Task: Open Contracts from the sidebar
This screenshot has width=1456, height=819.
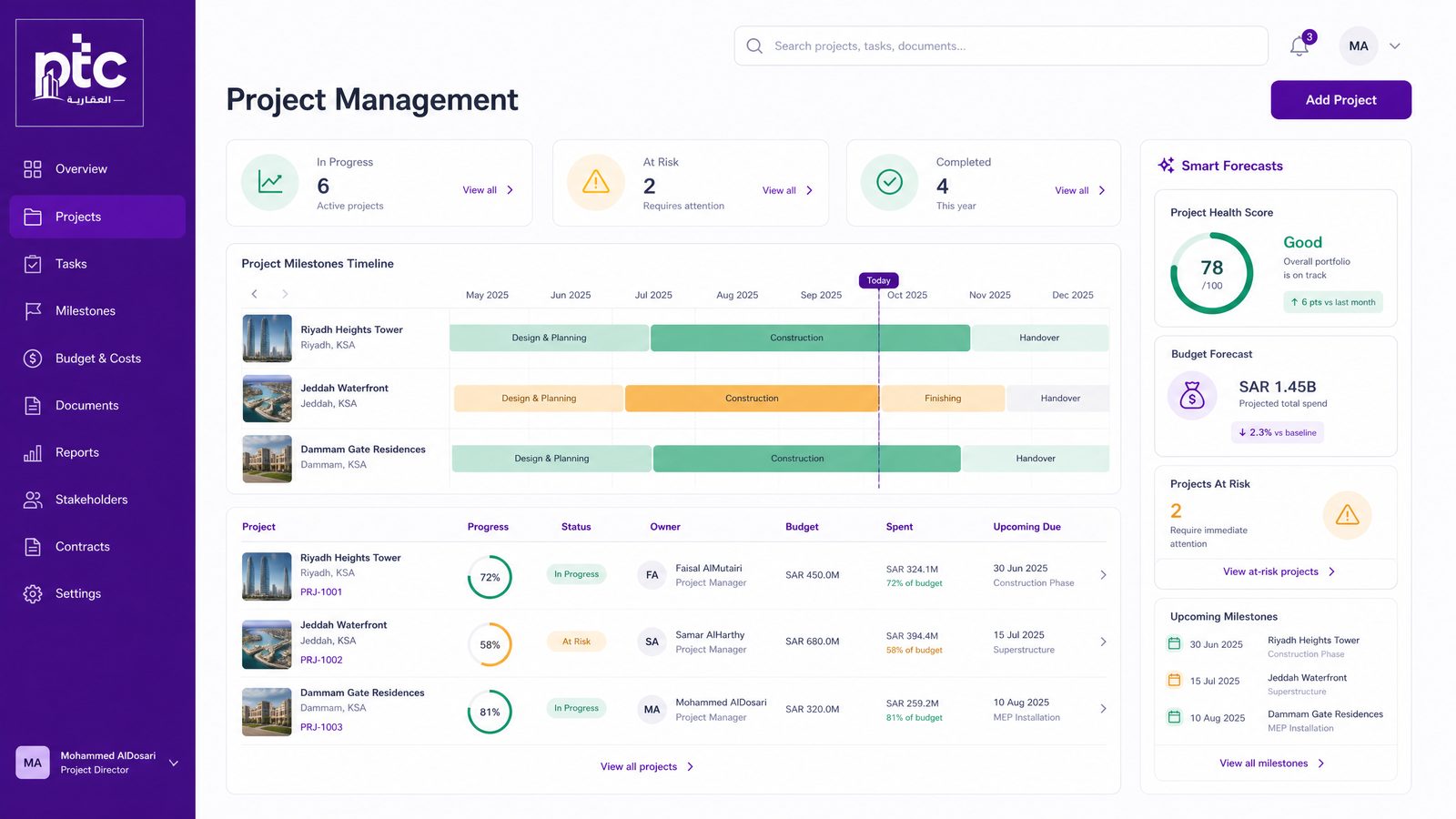Action: (97, 547)
